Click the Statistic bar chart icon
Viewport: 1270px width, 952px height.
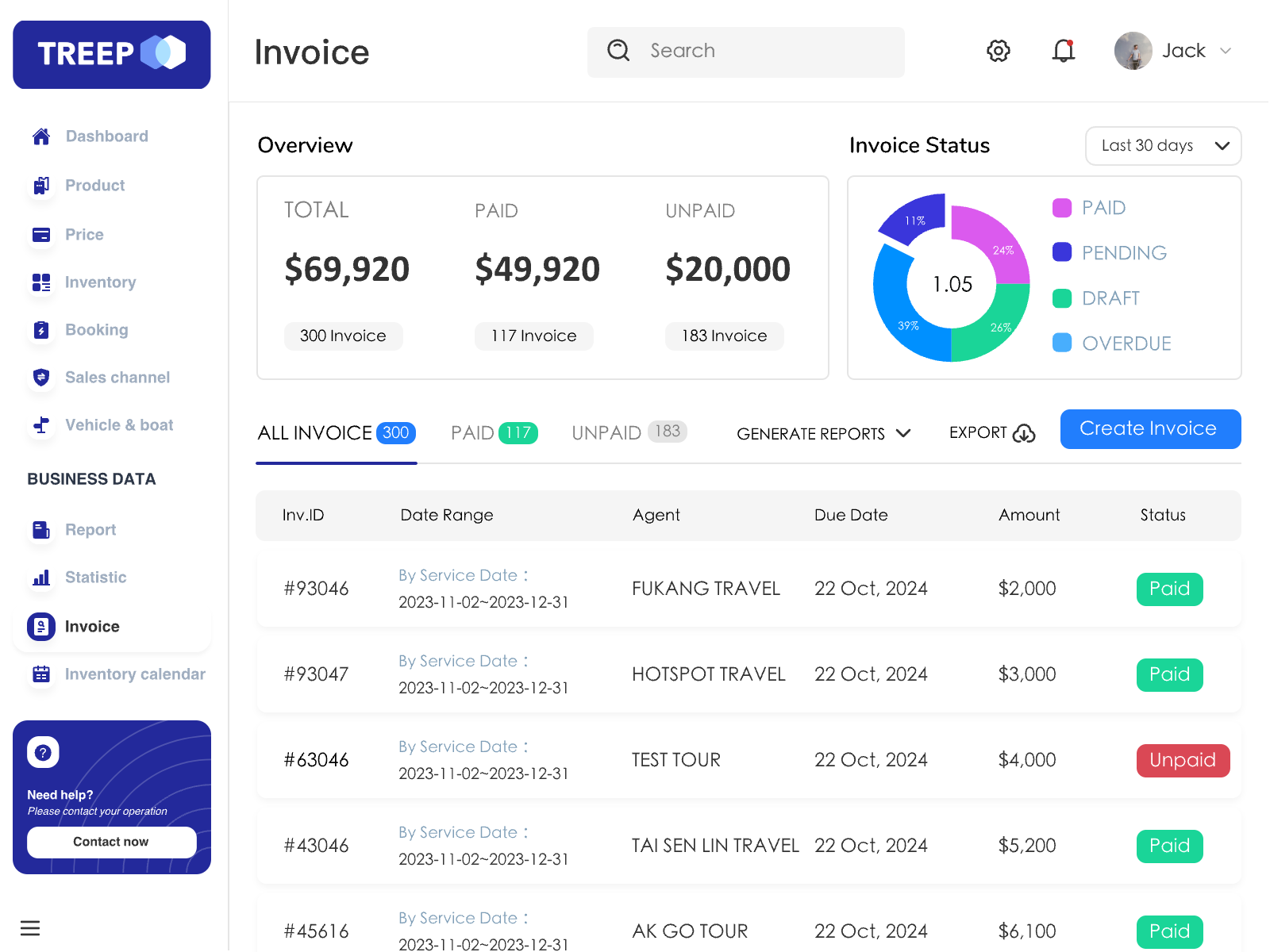click(41, 578)
